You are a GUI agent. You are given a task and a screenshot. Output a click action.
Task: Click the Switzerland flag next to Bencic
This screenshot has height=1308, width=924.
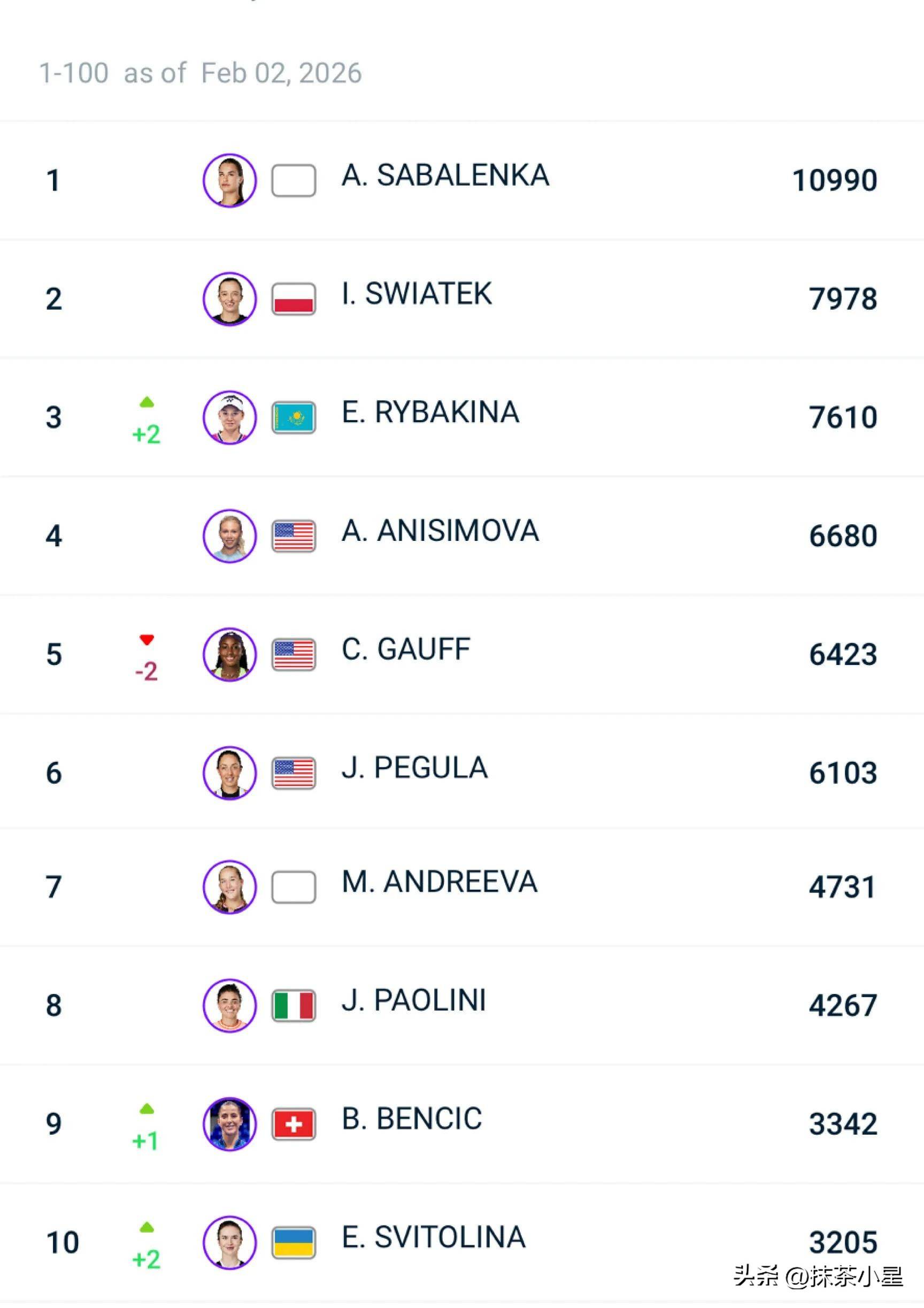(294, 1124)
